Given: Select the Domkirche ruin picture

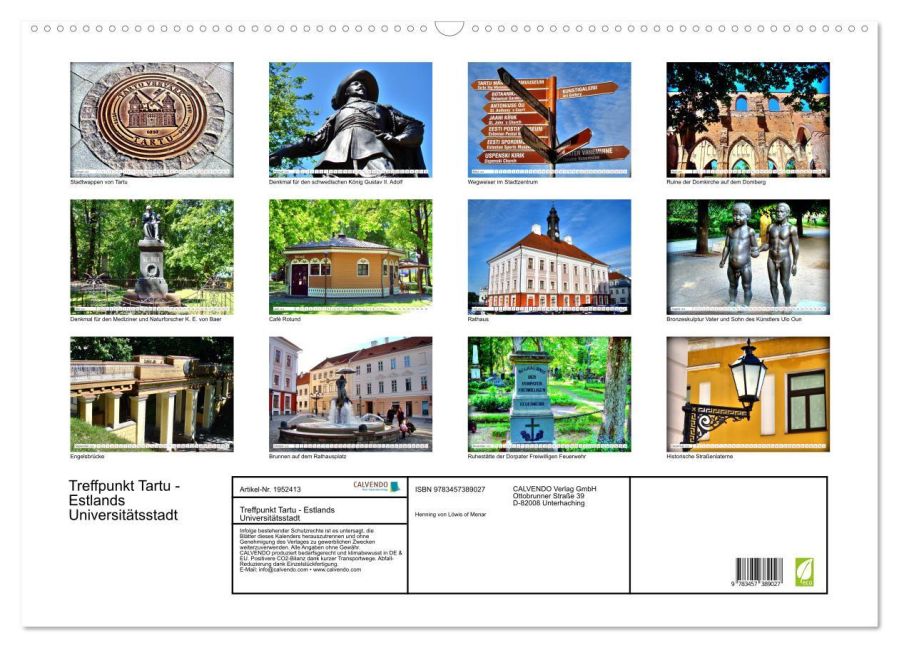Looking at the screenshot, I should 747,119.
